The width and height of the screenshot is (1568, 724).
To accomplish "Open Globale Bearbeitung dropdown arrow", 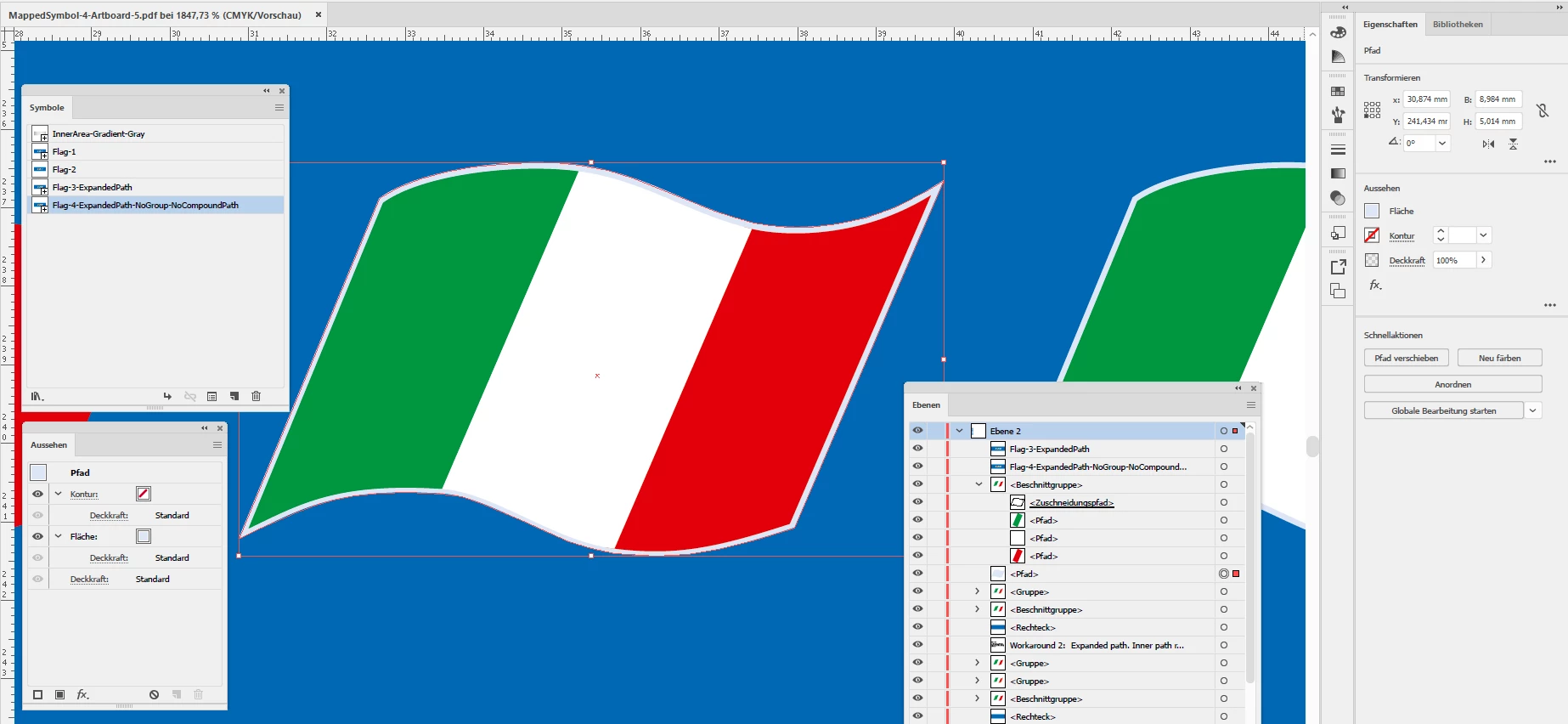I will point(1533,410).
